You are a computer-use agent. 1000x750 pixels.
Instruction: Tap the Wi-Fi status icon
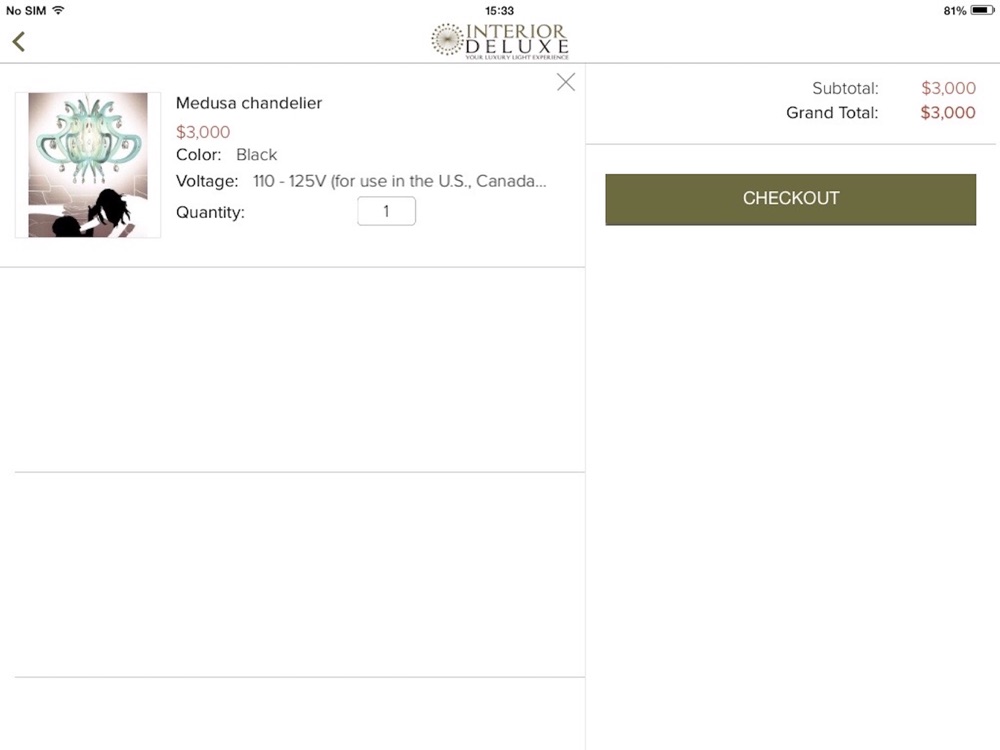tap(58, 10)
